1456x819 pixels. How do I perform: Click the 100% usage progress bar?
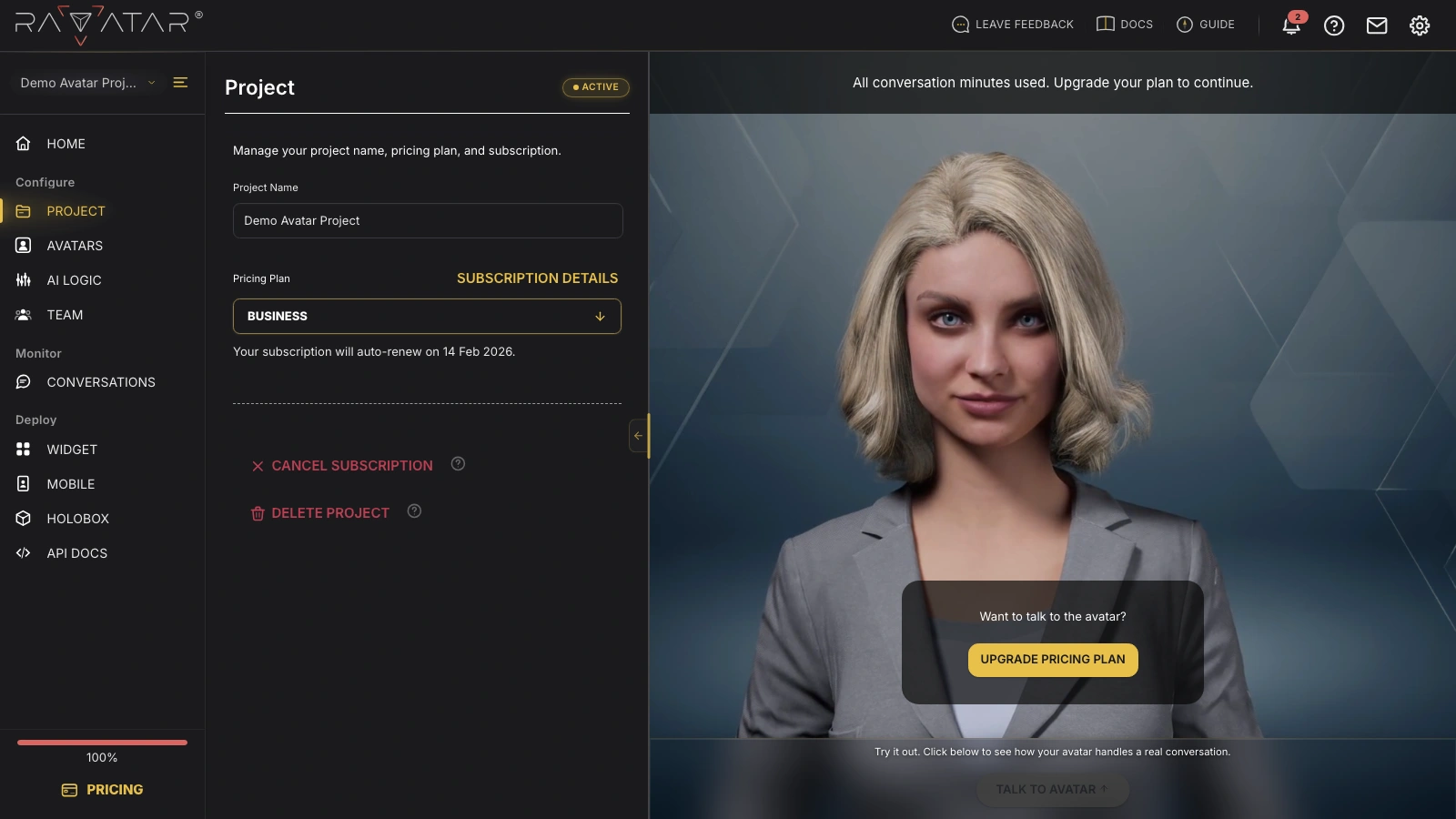point(102,743)
